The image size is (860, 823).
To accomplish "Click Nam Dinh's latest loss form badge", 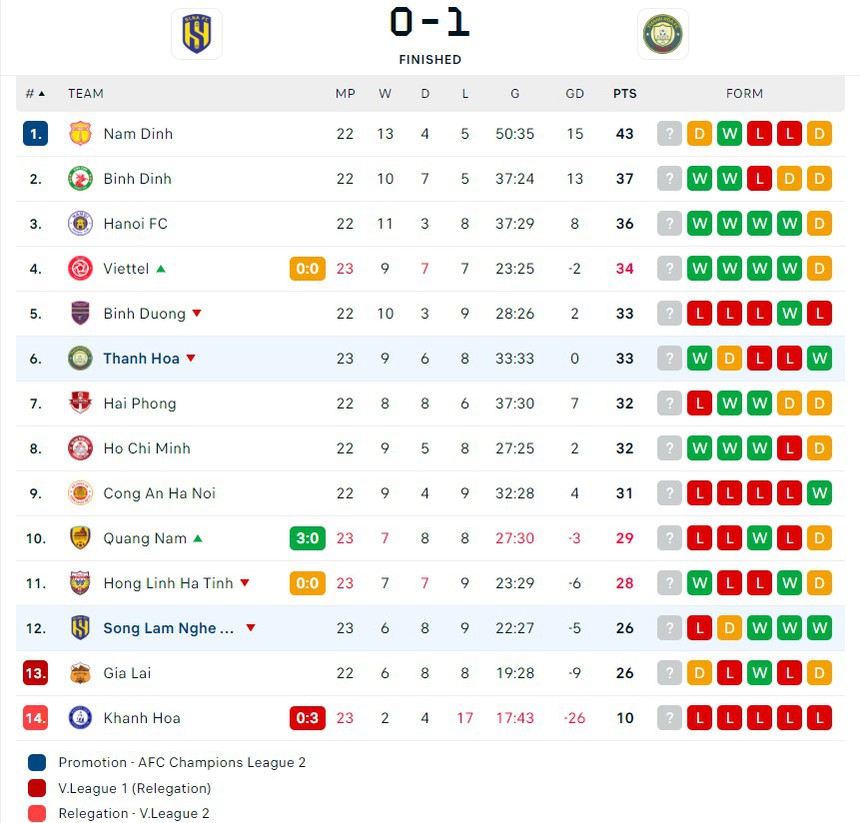I will pos(760,134).
